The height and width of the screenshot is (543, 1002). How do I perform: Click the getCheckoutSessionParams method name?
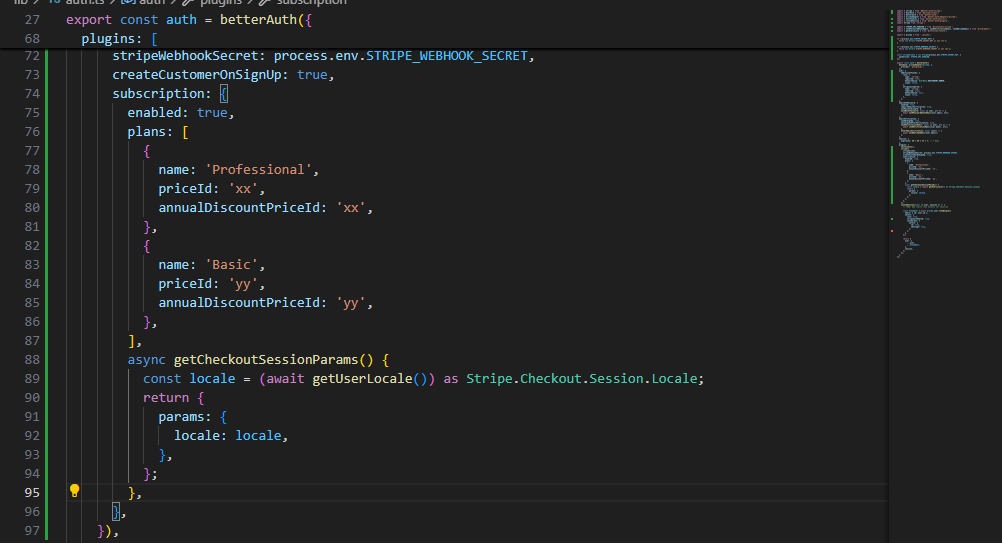tap(266, 360)
